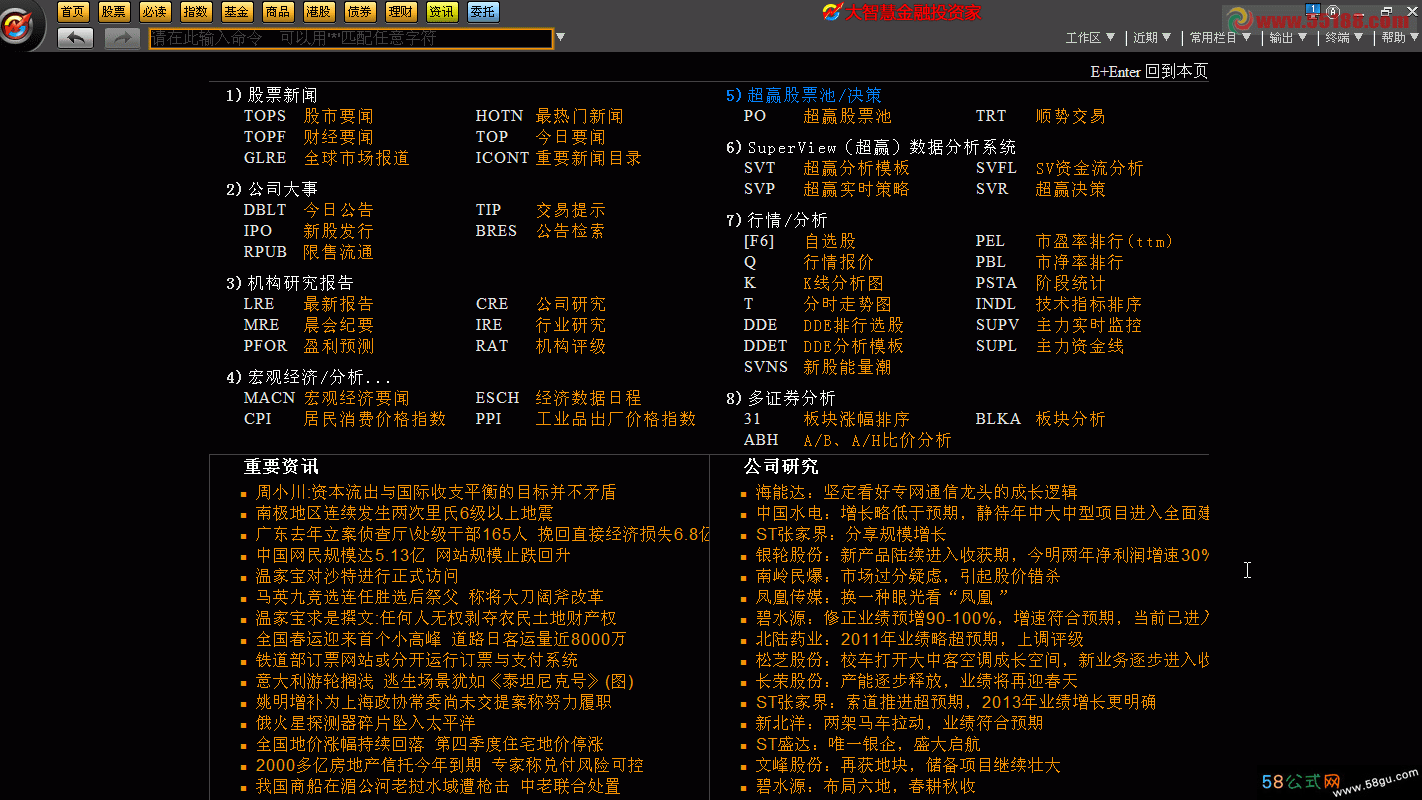Click the circled A icon in title bar

pos(1333,11)
